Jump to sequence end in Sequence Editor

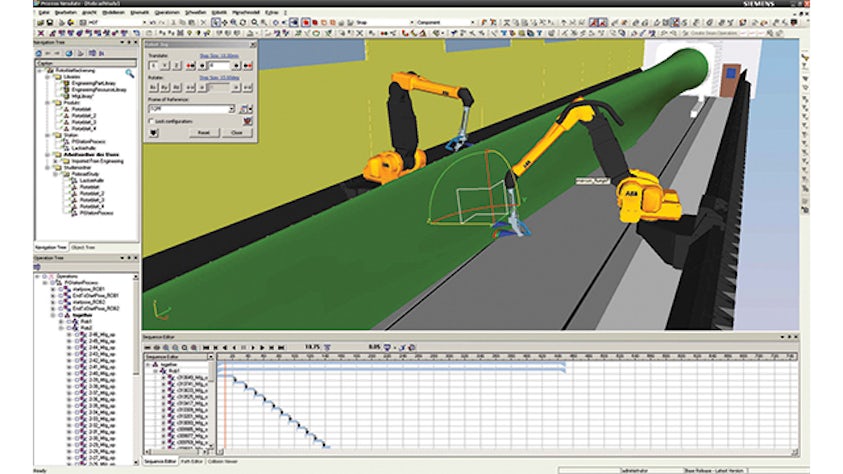pyautogui.click(x=281, y=348)
